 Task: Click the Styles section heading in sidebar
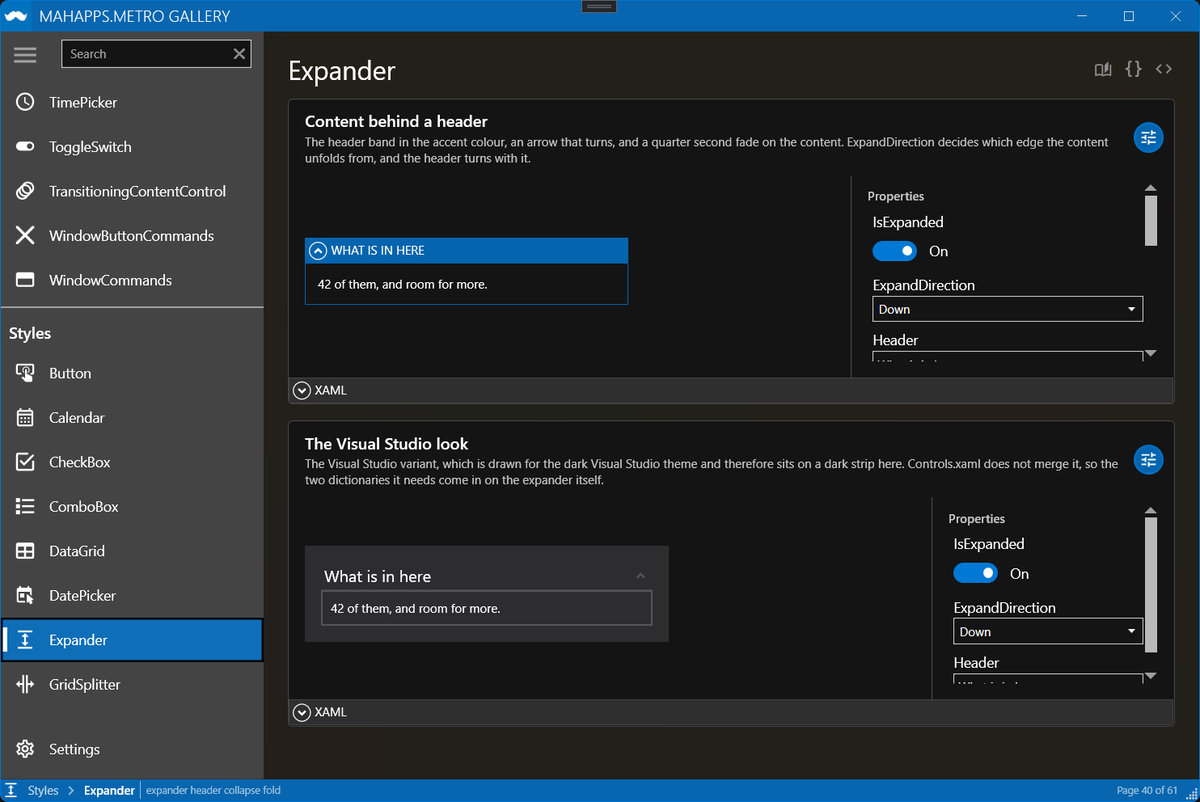pyautogui.click(x=30, y=333)
